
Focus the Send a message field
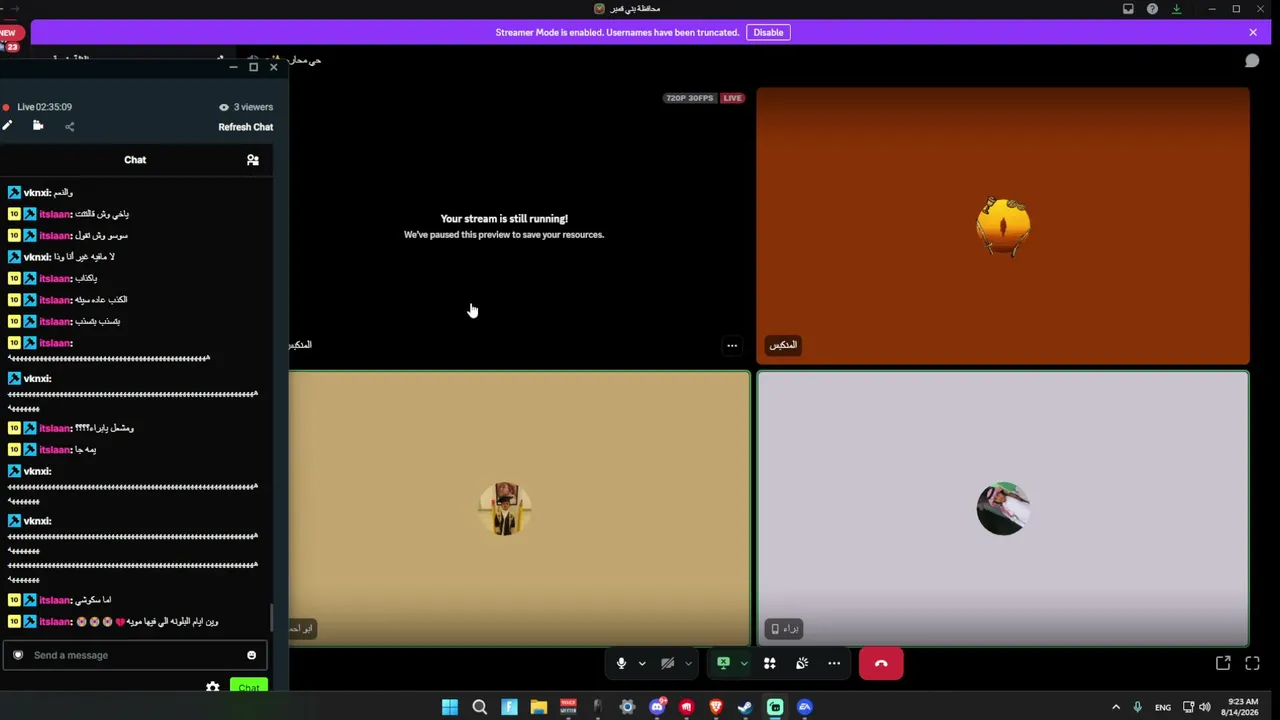tap(135, 655)
